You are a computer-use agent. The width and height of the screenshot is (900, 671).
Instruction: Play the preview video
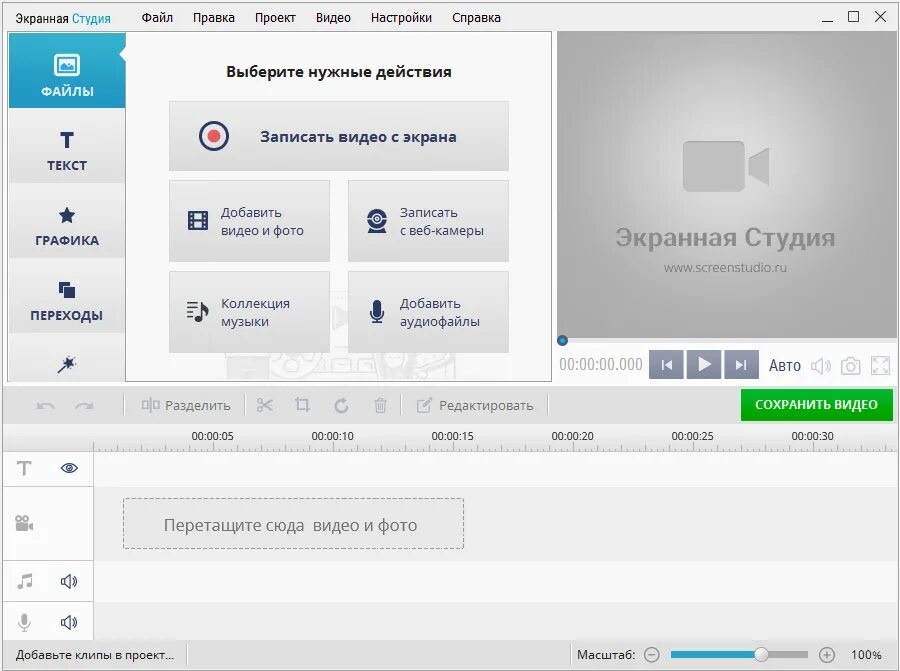[704, 364]
